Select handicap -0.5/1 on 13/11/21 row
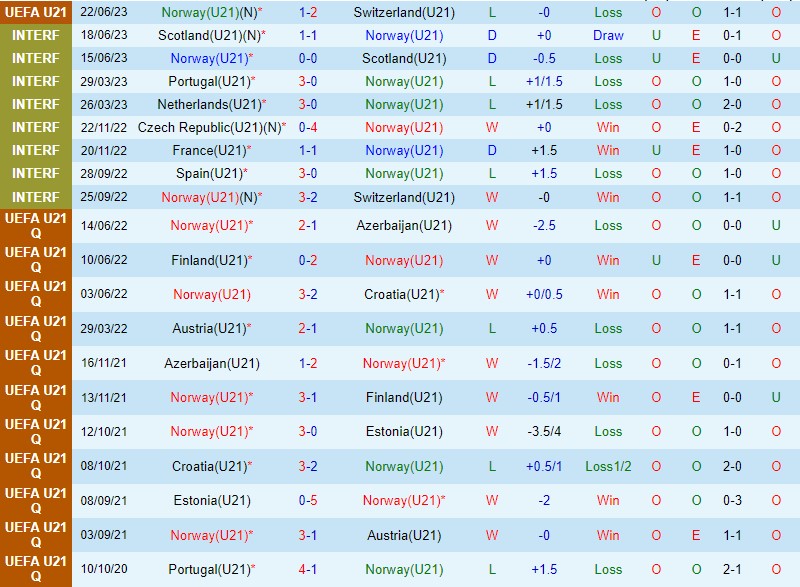Screen dimensions: 800x587 tap(544, 397)
